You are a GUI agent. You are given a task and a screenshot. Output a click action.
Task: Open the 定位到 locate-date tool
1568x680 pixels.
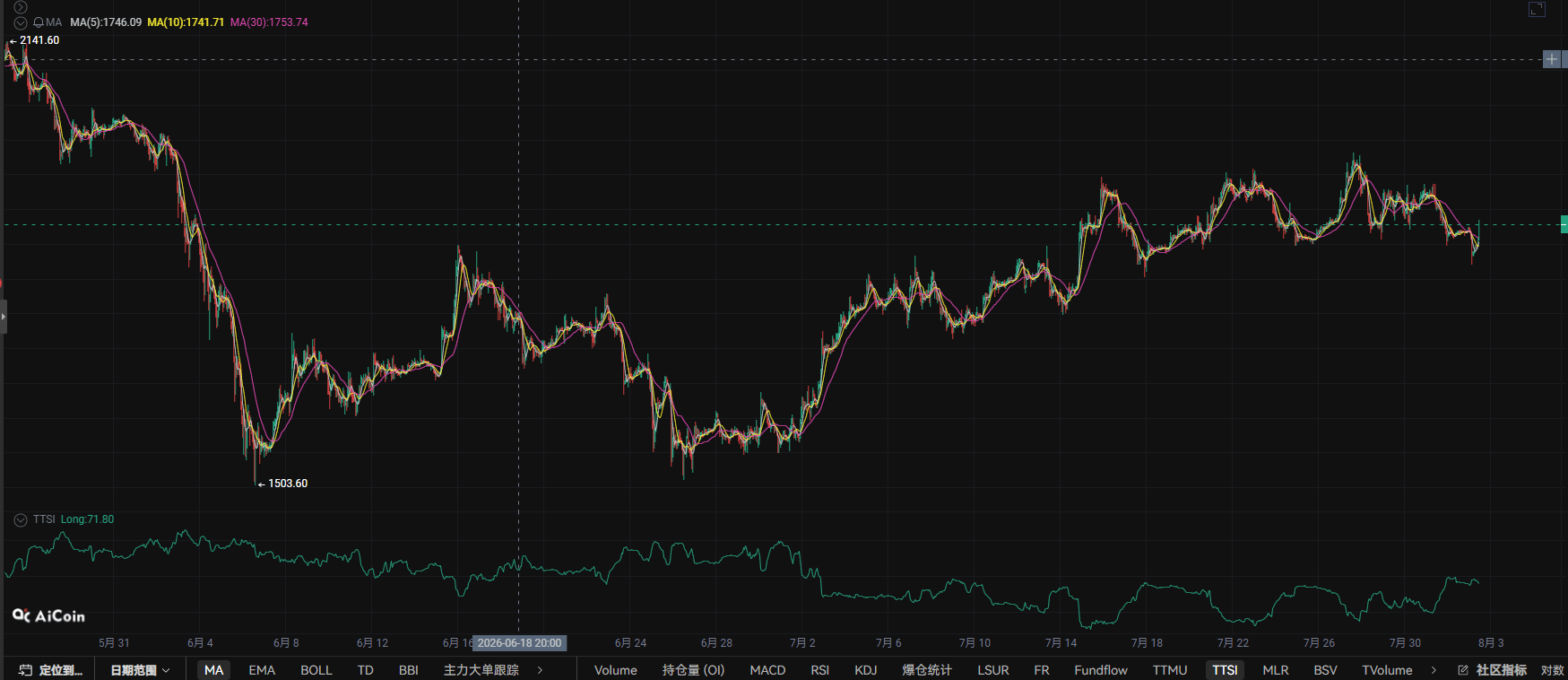[x=51, y=670]
